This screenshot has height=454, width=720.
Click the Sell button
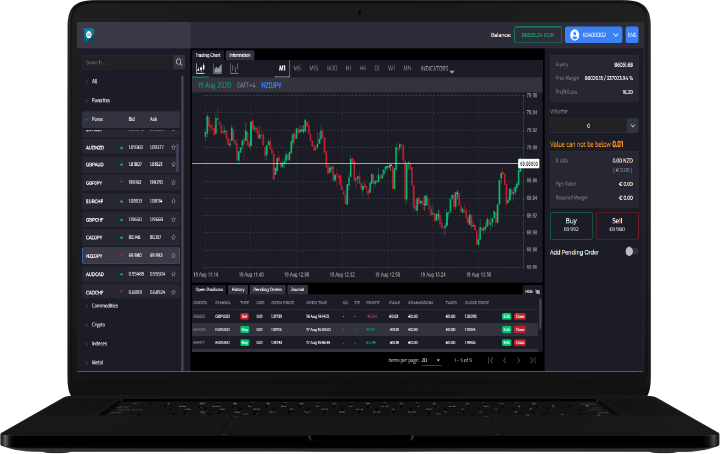tap(617, 224)
